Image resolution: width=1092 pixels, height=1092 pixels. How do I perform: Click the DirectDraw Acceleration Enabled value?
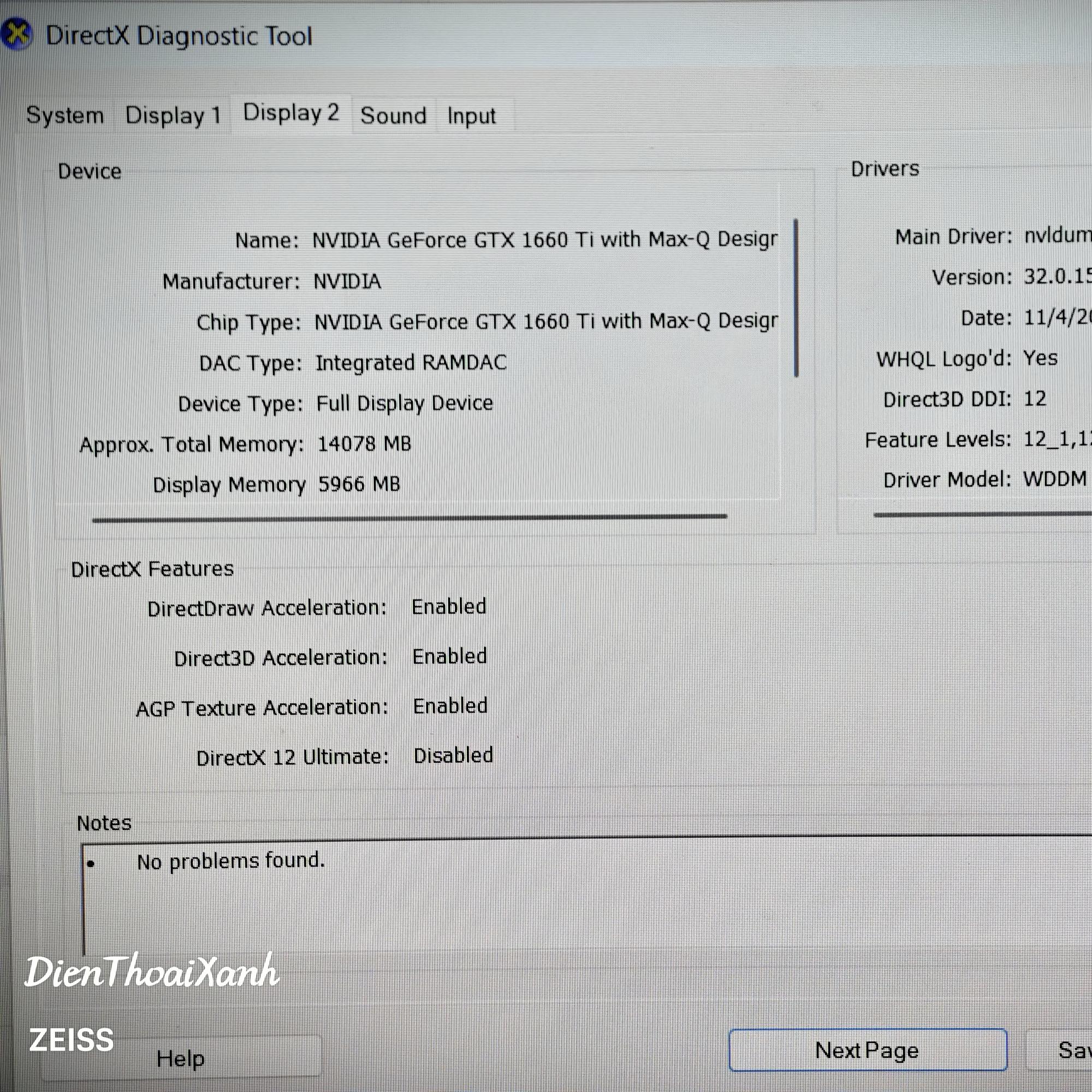pos(449,607)
